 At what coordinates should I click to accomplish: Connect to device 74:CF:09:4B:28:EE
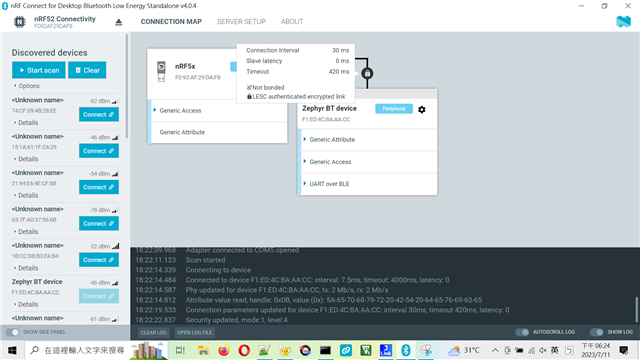tap(99, 115)
